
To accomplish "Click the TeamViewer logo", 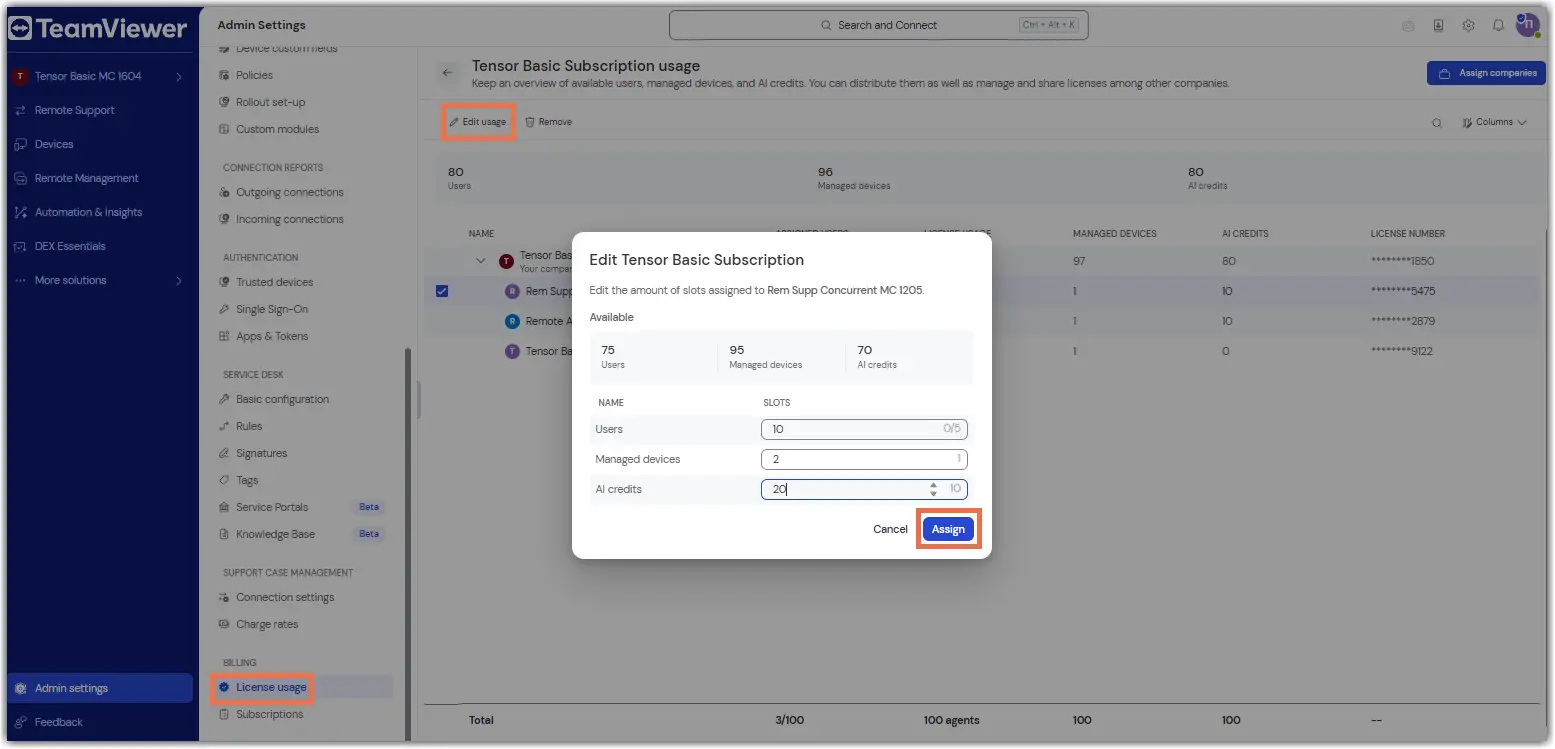I will point(98,29).
